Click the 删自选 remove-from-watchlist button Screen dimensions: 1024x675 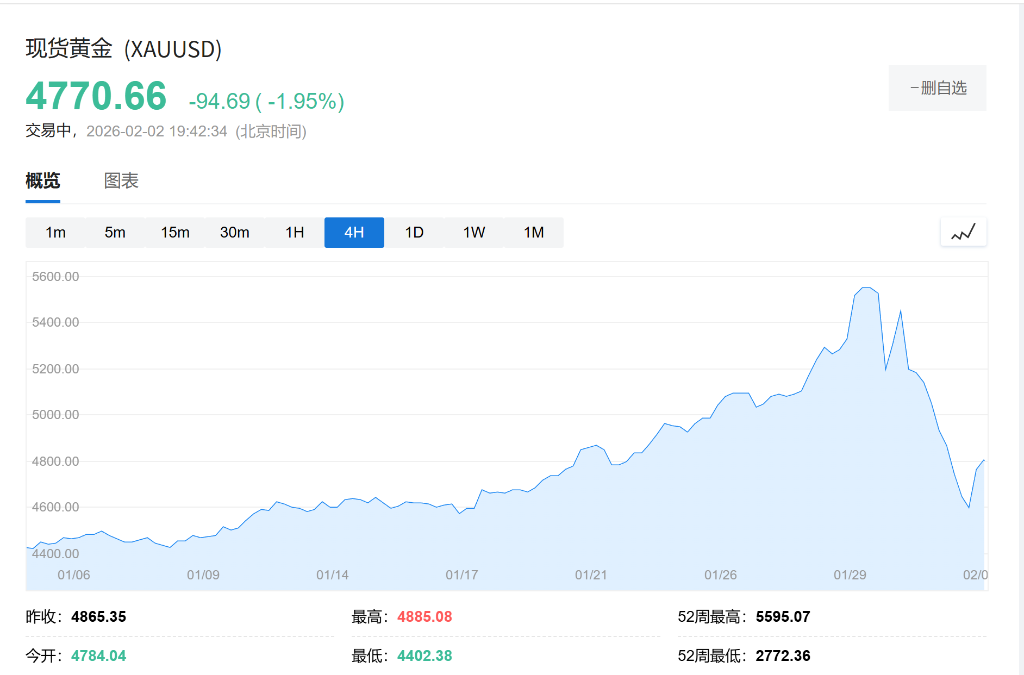pos(937,88)
